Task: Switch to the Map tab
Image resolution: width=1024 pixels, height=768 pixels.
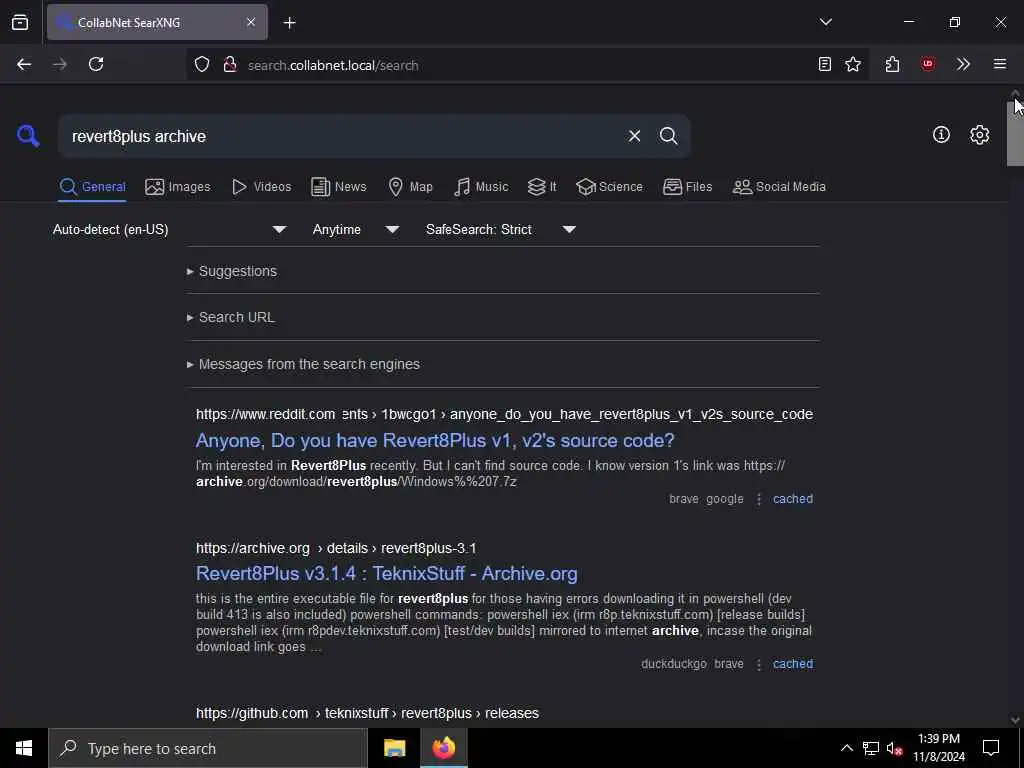Action: pyautogui.click(x=410, y=187)
